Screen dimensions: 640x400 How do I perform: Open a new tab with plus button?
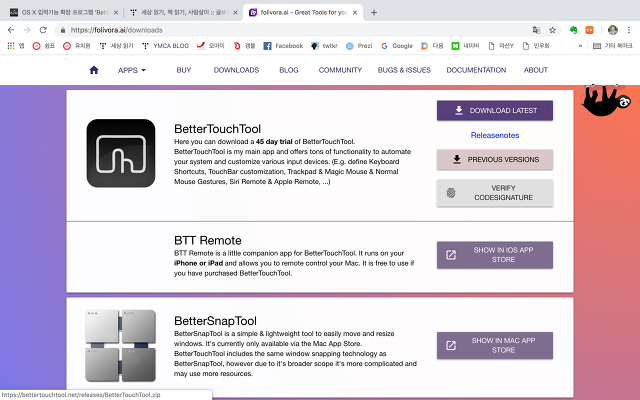[x=373, y=13]
